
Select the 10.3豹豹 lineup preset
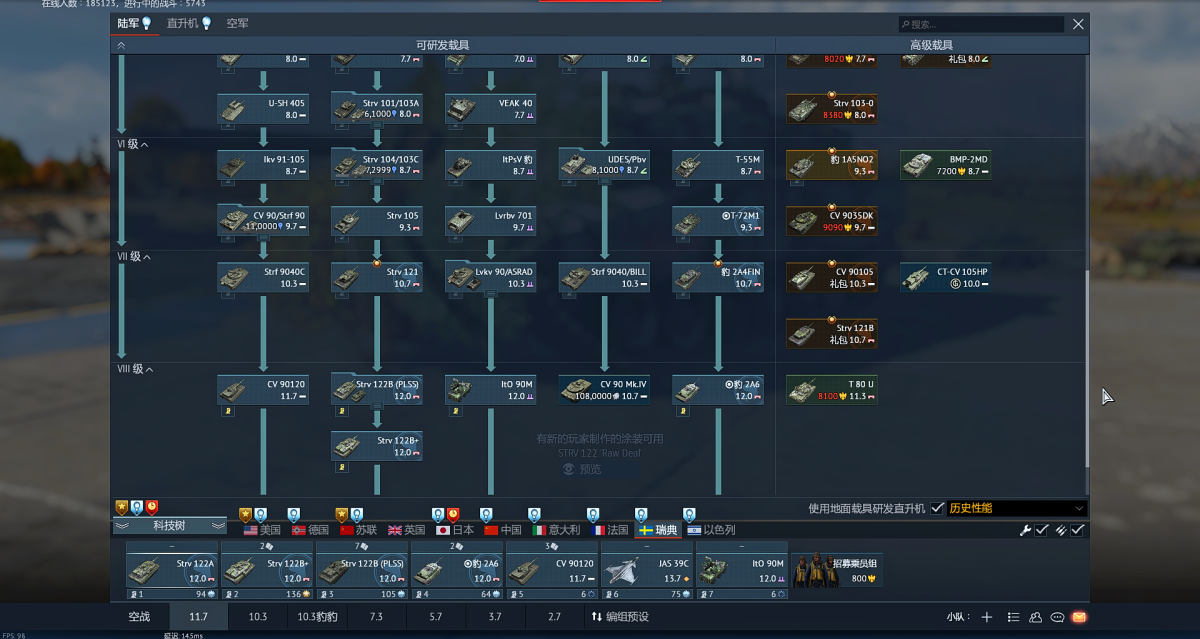317,617
